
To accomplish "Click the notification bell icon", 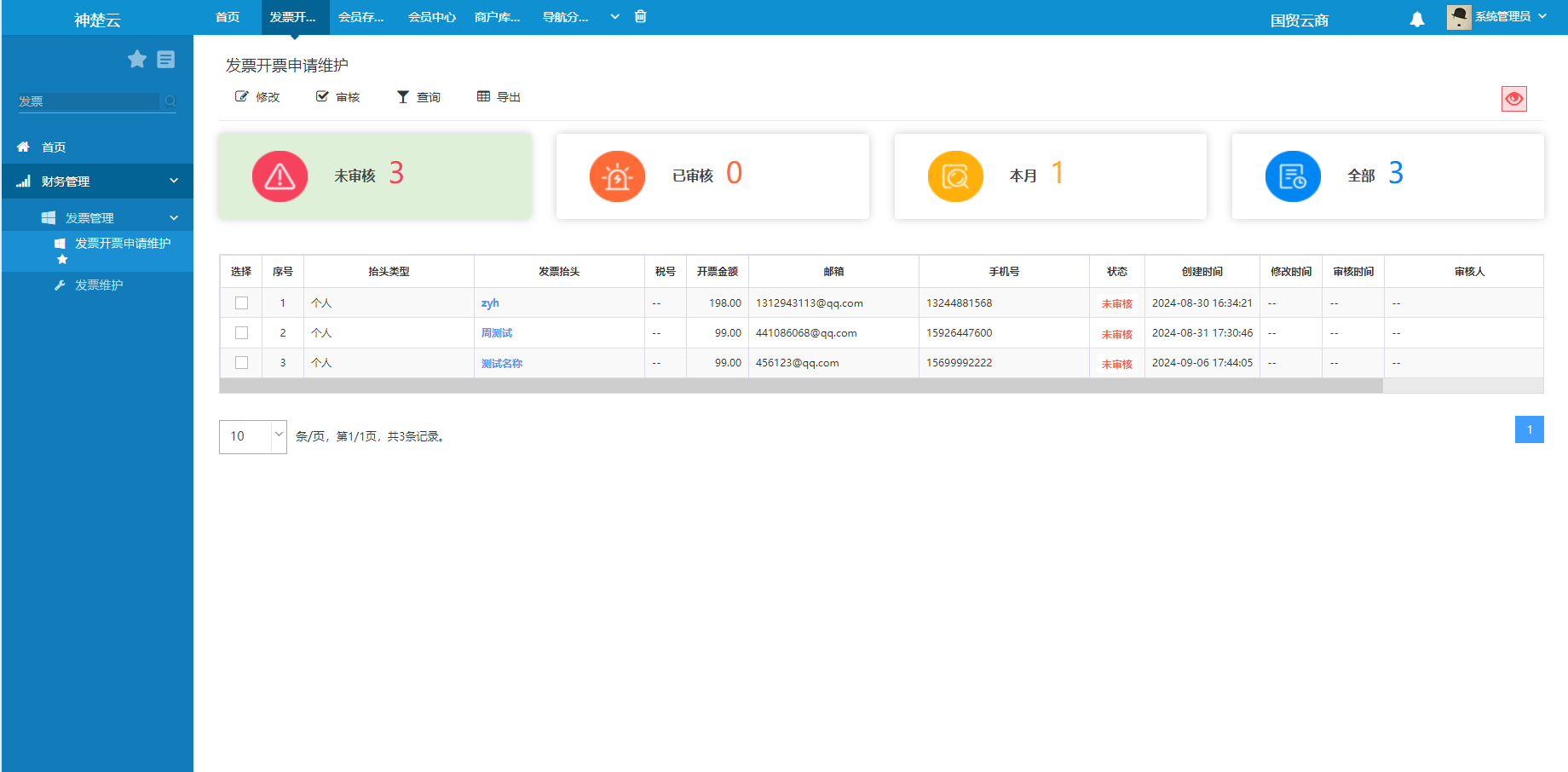I will tap(1417, 19).
